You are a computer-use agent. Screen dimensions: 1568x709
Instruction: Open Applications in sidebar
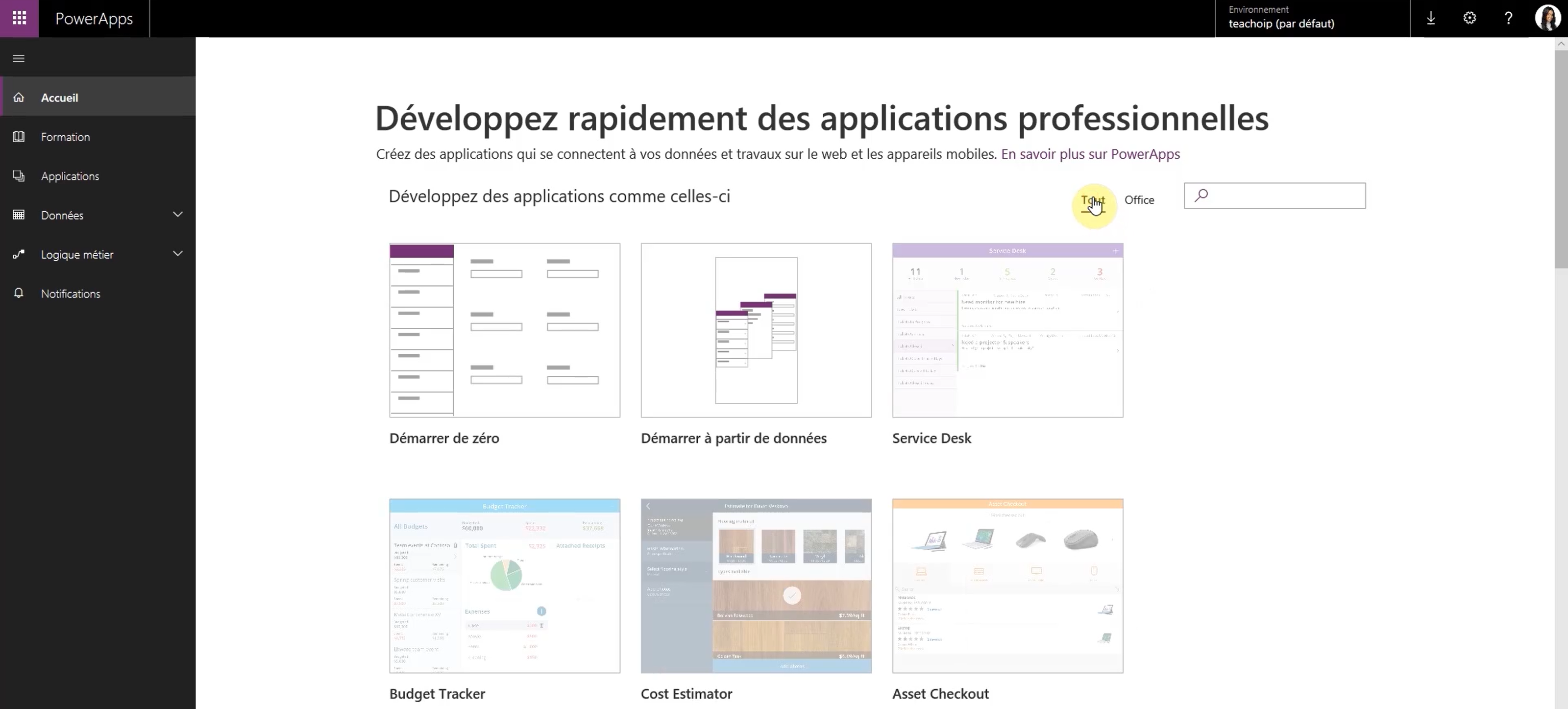coord(98,176)
